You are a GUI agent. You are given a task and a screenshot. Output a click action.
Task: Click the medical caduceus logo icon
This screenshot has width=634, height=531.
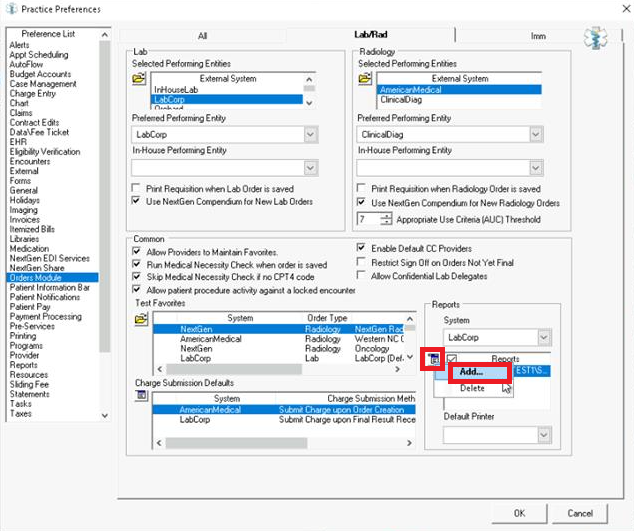point(596,38)
